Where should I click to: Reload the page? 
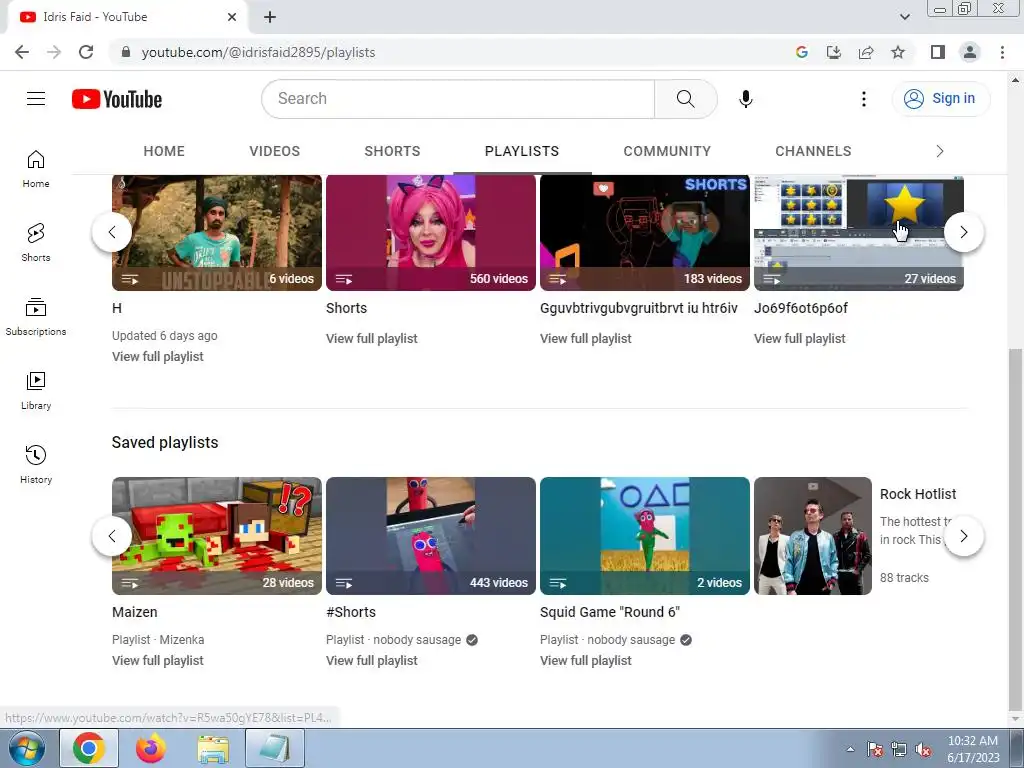coord(86,52)
